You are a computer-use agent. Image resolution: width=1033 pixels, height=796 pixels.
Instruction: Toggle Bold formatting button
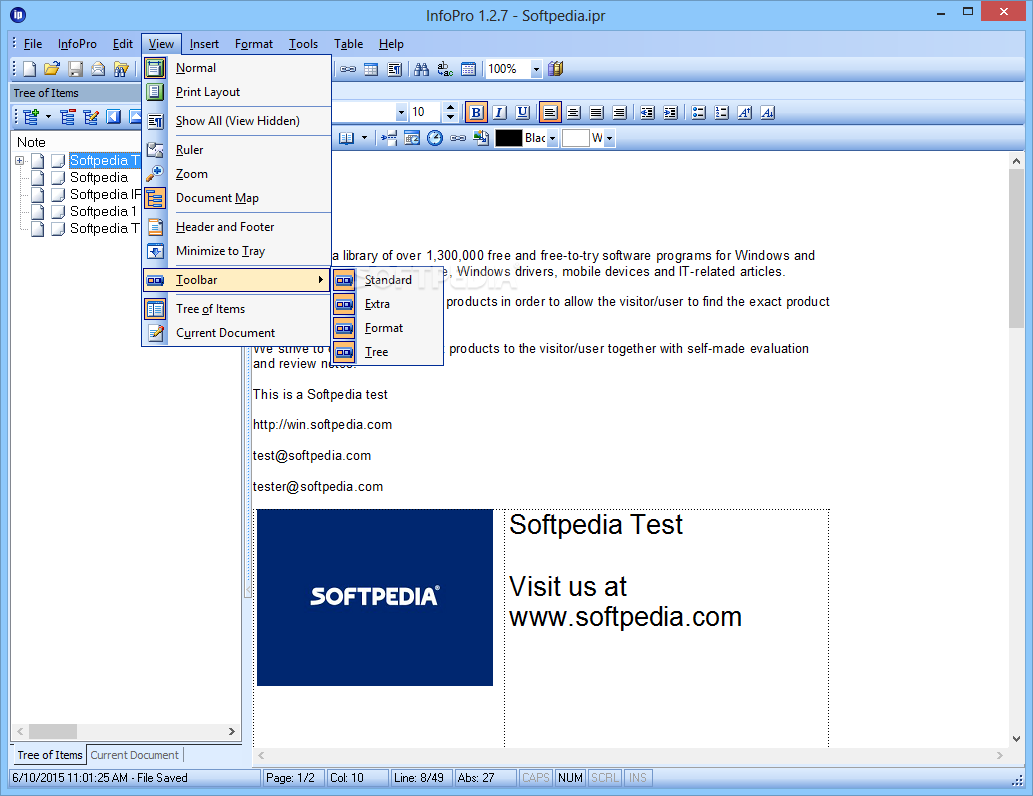point(476,113)
